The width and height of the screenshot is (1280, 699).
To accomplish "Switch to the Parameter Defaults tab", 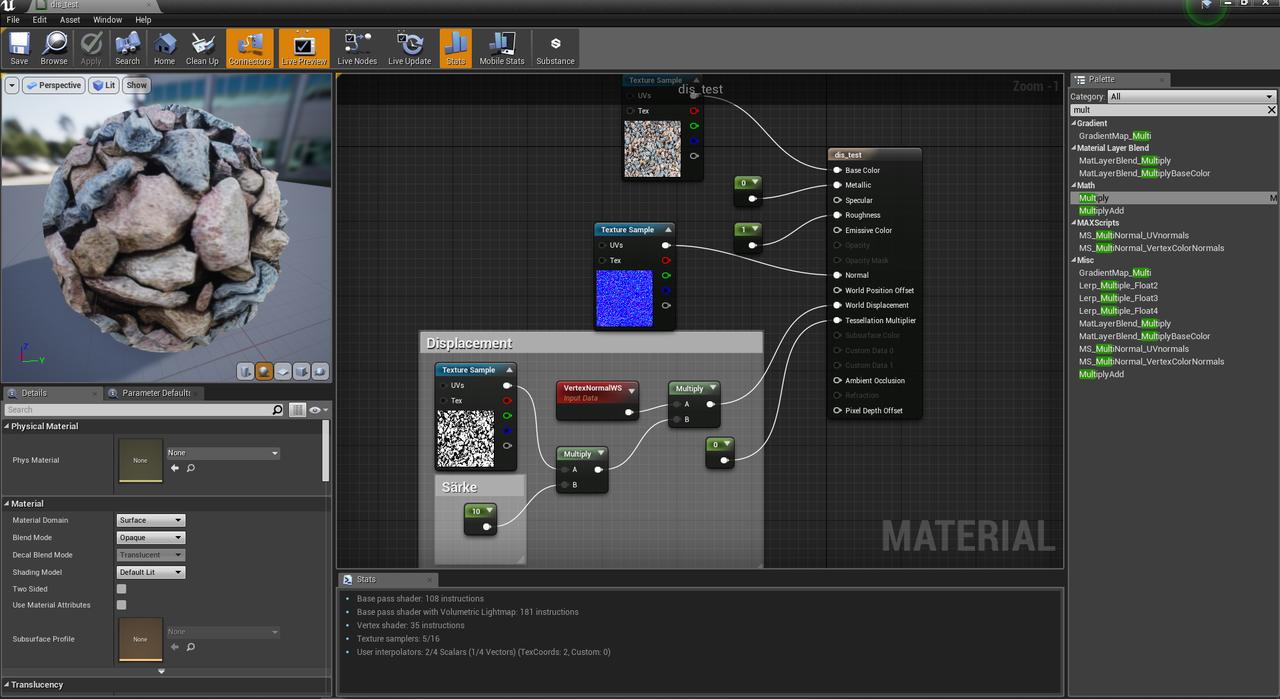I will coord(155,393).
